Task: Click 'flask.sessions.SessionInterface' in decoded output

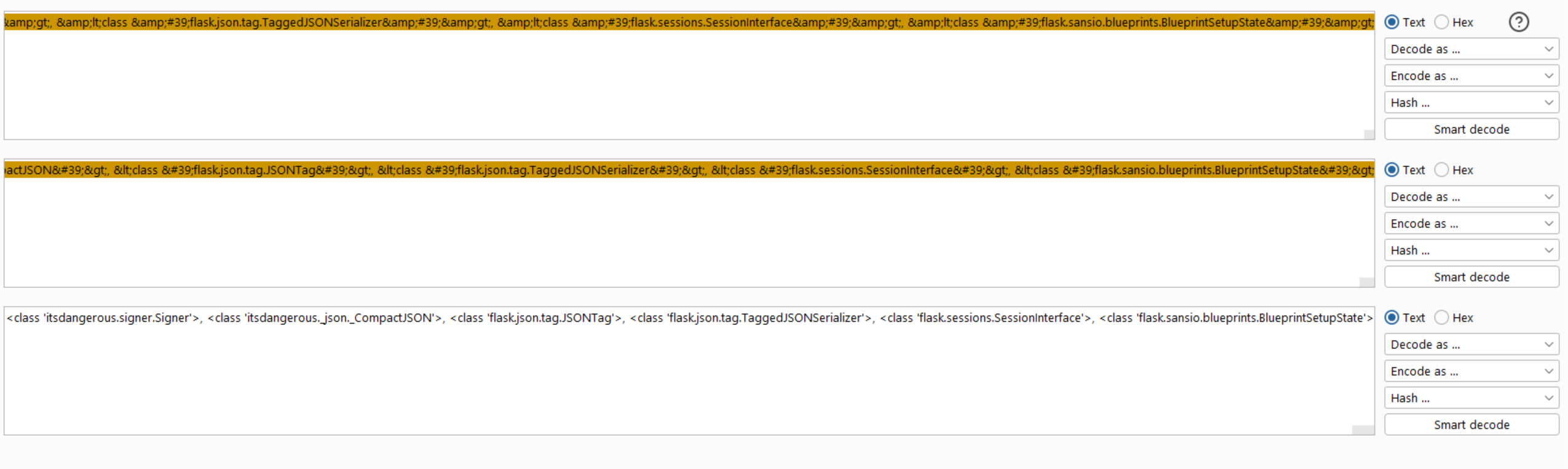Action: 1000,318
